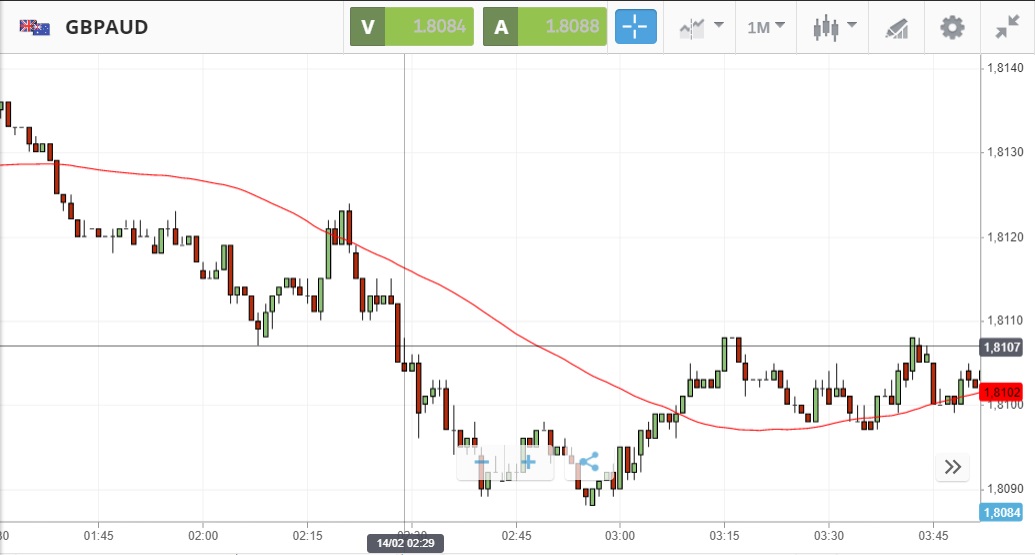1035x555 pixels.
Task: Zoom in the chart with plus icon
Action: click(528, 463)
